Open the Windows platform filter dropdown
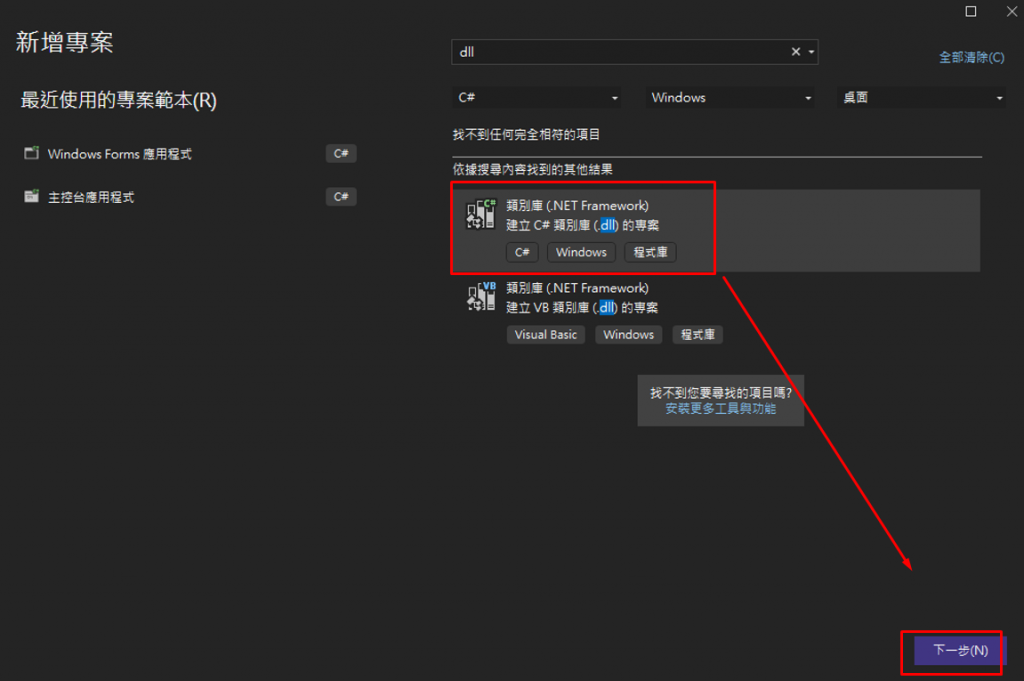Image resolution: width=1024 pixels, height=681 pixels. 730,97
